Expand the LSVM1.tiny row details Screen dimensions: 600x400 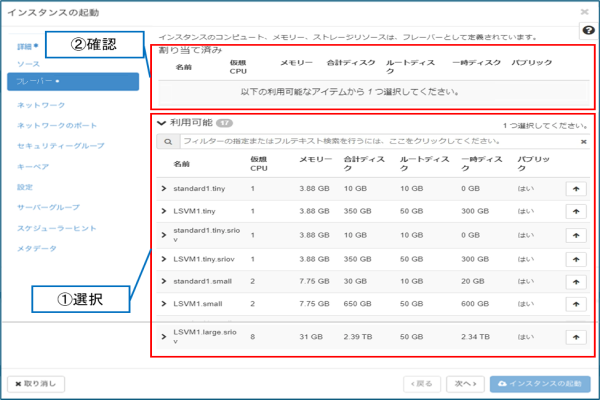(x=164, y=211)
